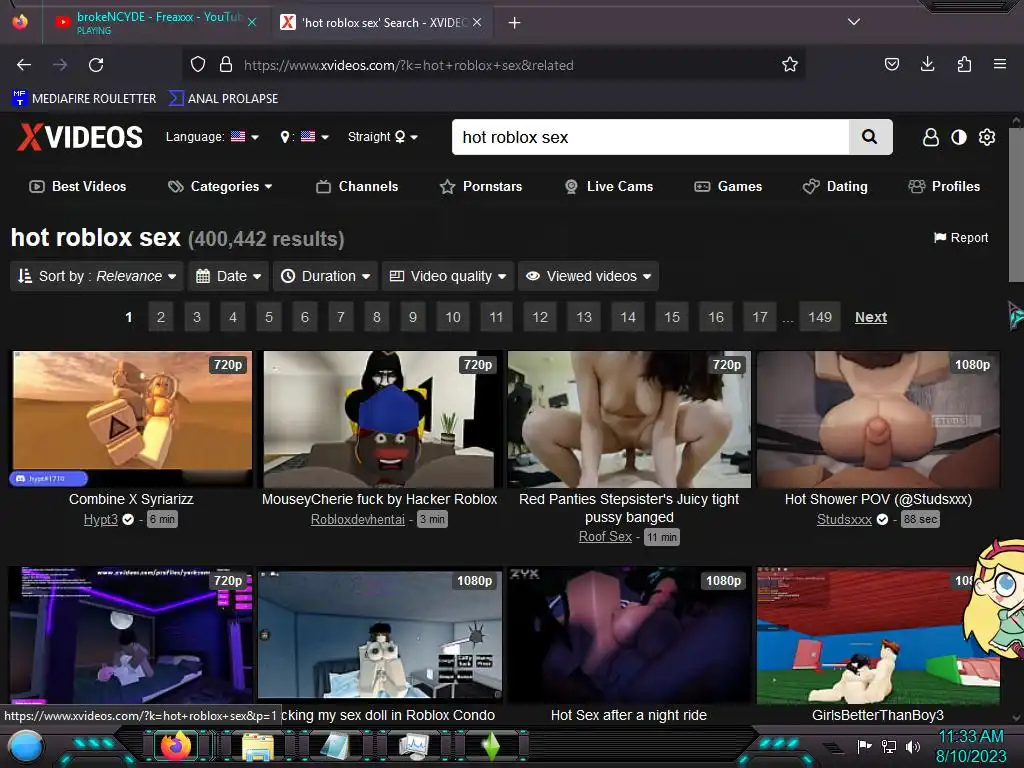Select the XVIDEOS search results tab

click(x=381, y=22)
